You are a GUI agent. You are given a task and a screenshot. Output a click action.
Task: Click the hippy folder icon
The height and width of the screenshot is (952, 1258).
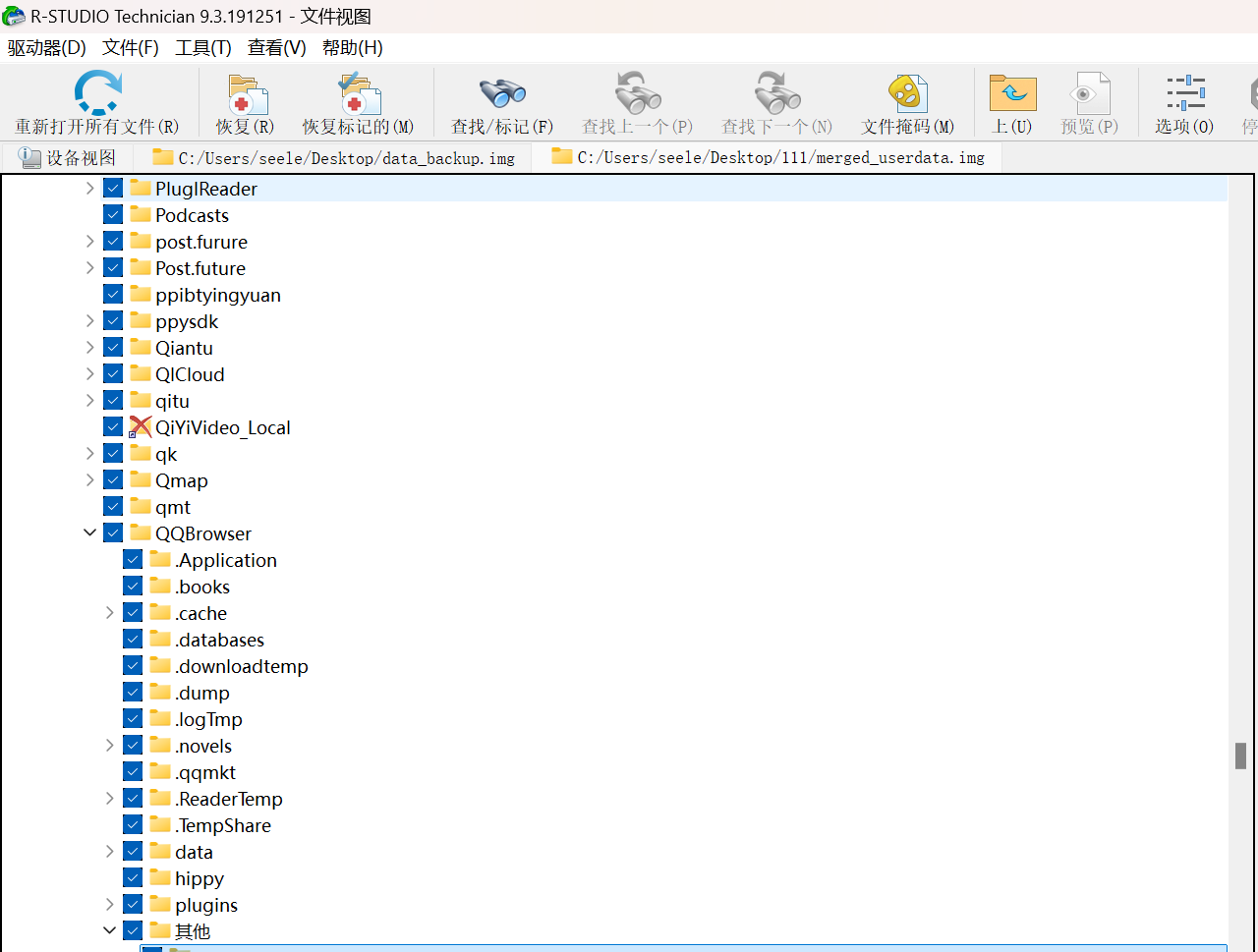pyautogui.click(x=160, y=877)
